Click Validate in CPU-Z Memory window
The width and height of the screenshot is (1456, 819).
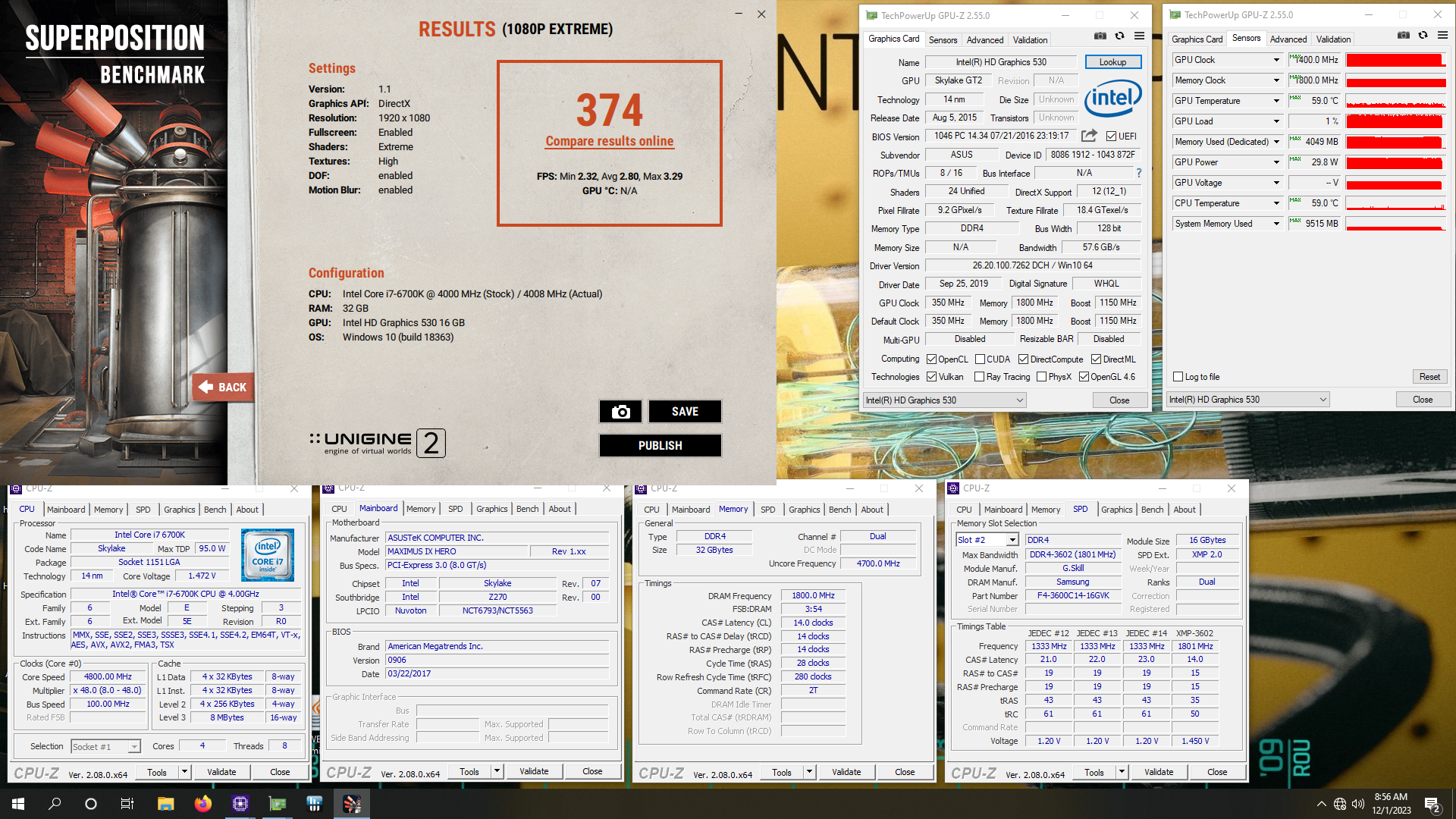(846, 772)
